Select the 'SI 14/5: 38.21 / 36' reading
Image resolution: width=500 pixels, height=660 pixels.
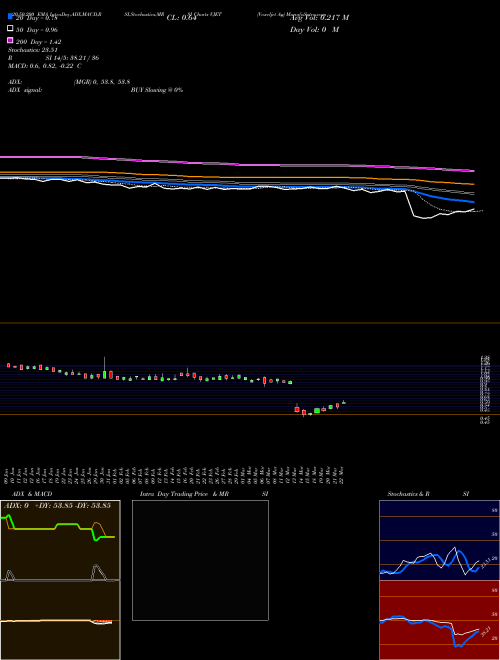coord(72,58)
